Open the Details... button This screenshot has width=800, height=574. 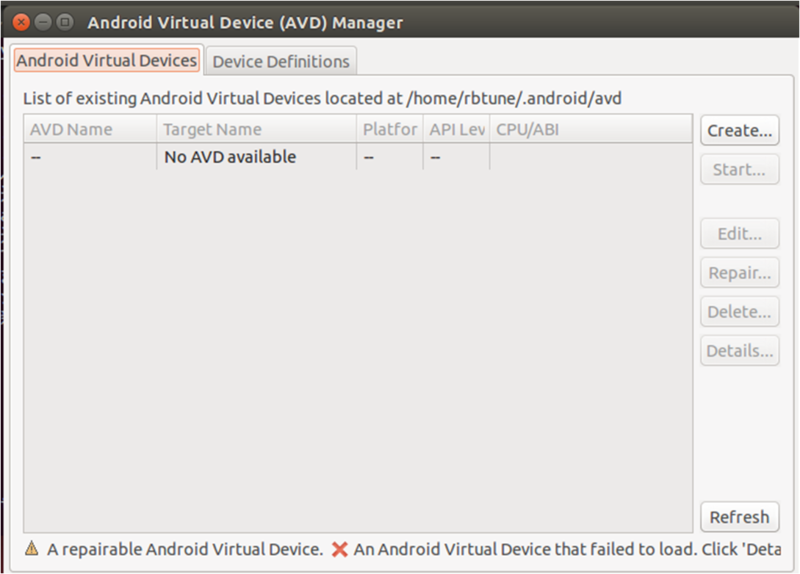(x=740, y=350)
